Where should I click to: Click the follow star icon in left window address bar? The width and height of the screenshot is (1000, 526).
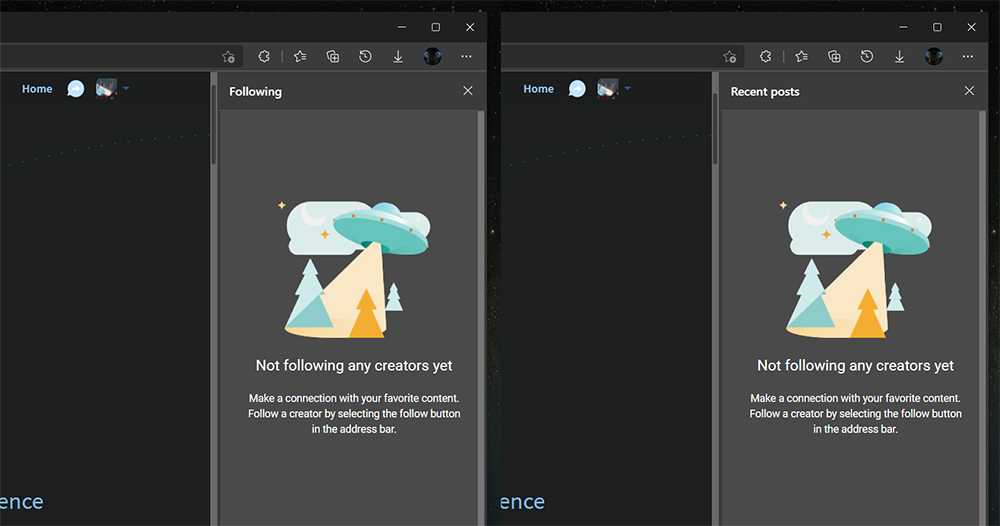point(228,57)
